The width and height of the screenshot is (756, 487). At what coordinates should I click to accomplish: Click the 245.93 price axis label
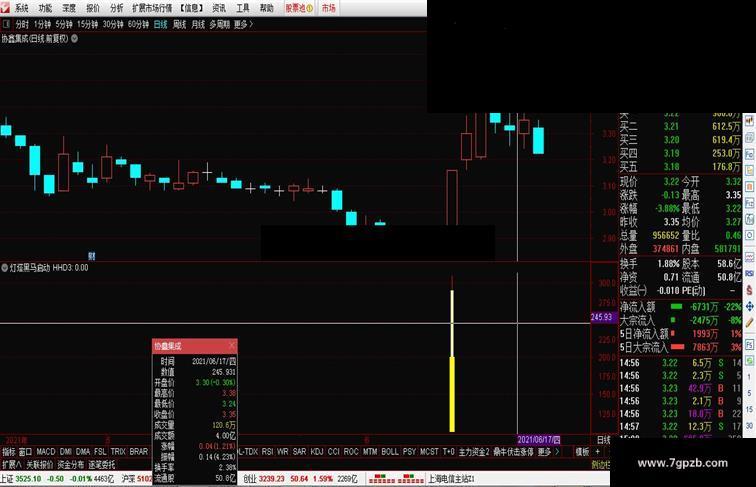(602, 317)
